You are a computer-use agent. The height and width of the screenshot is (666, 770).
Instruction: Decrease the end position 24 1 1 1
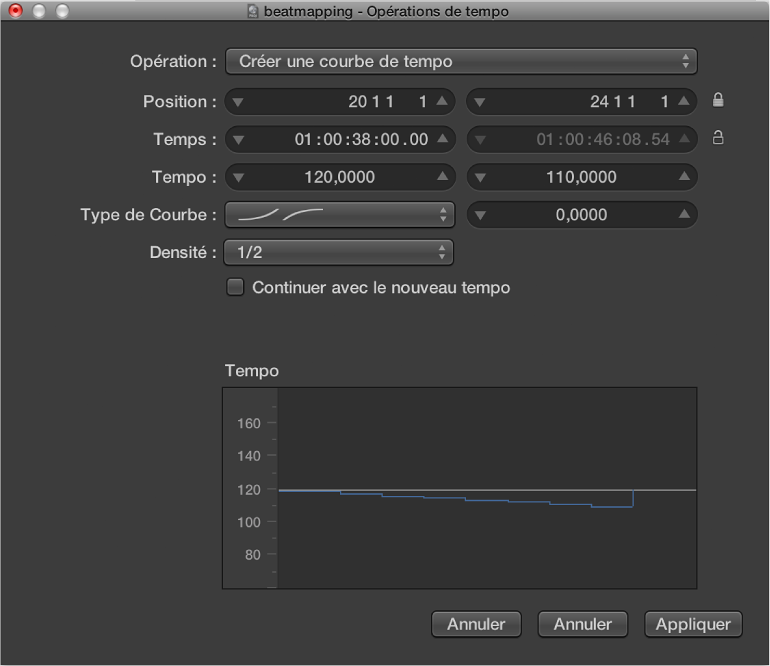(x=480, y=102)
